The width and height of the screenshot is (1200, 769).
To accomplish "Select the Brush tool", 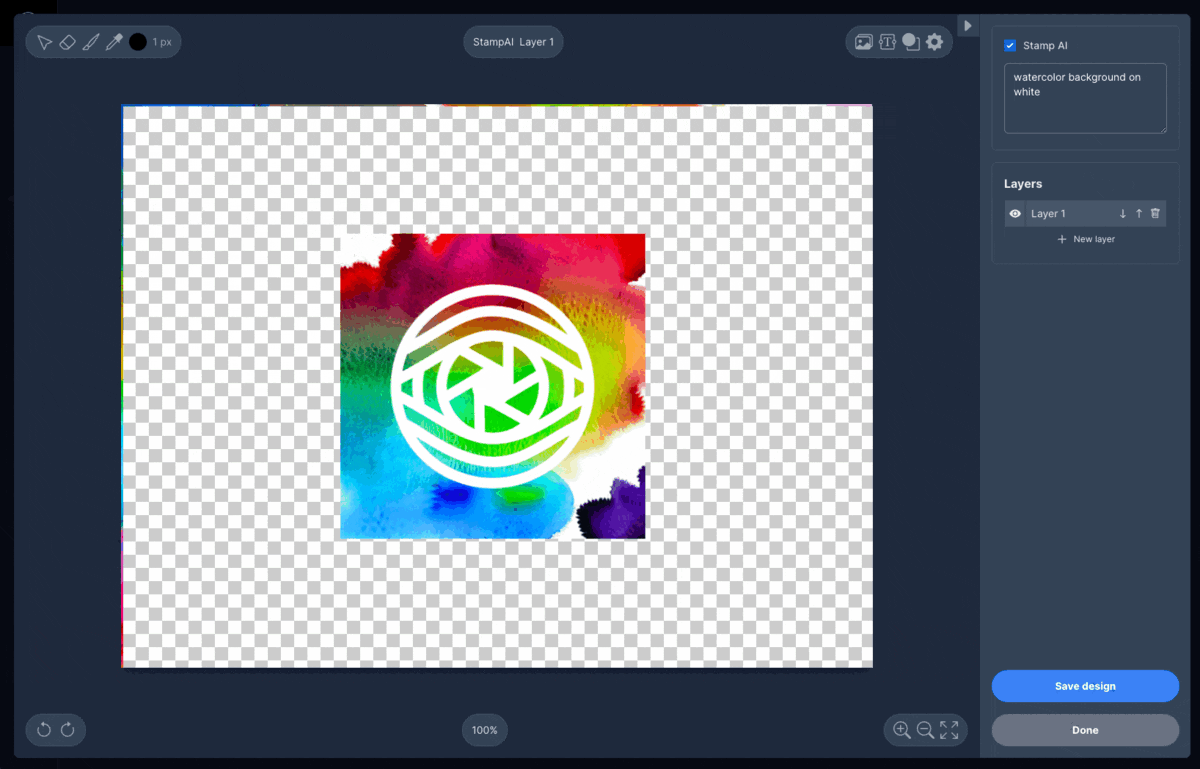I will [x=90, y=42].
